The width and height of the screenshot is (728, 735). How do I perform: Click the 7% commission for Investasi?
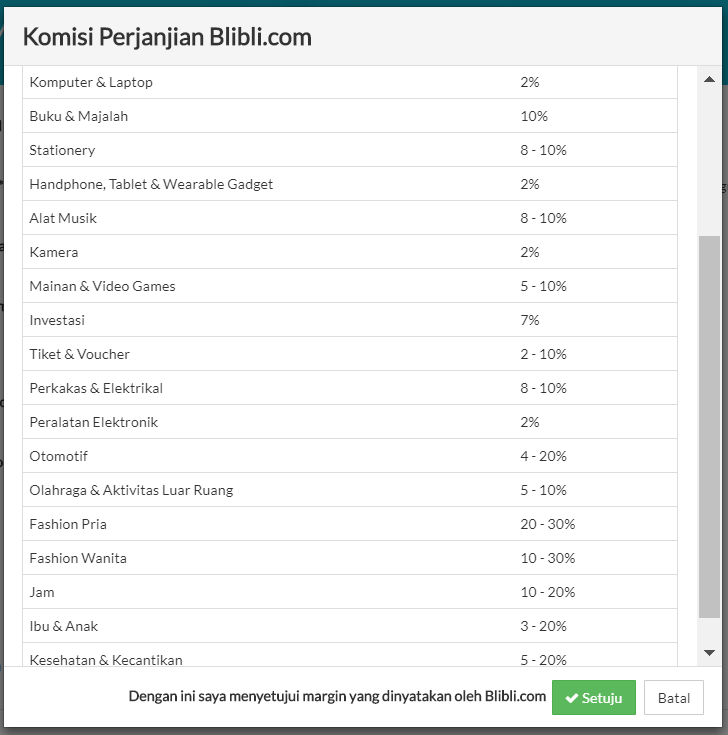coord(529,320)
